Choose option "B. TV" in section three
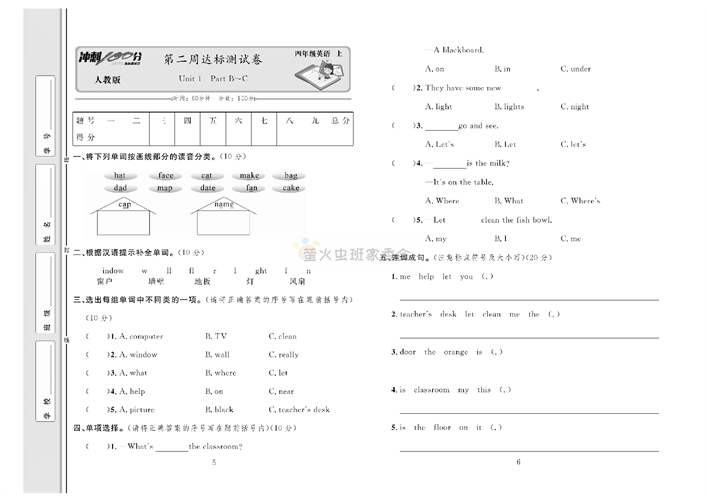This screenshot has width=707, height=500. click(x=216, y=336)
